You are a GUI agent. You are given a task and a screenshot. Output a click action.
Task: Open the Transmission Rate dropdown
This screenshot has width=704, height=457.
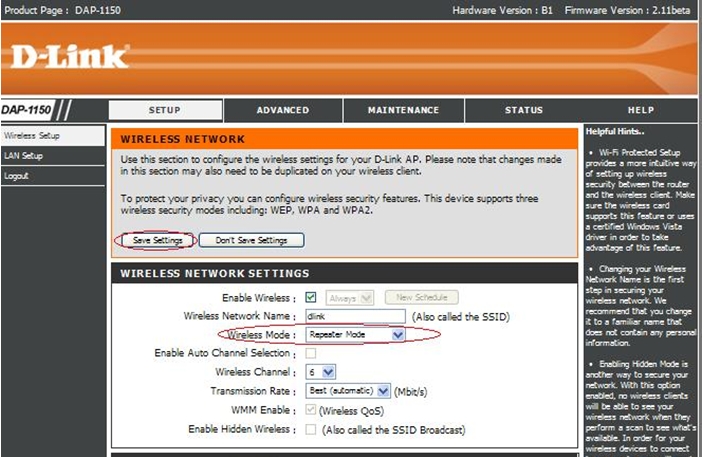click(346, 391)
